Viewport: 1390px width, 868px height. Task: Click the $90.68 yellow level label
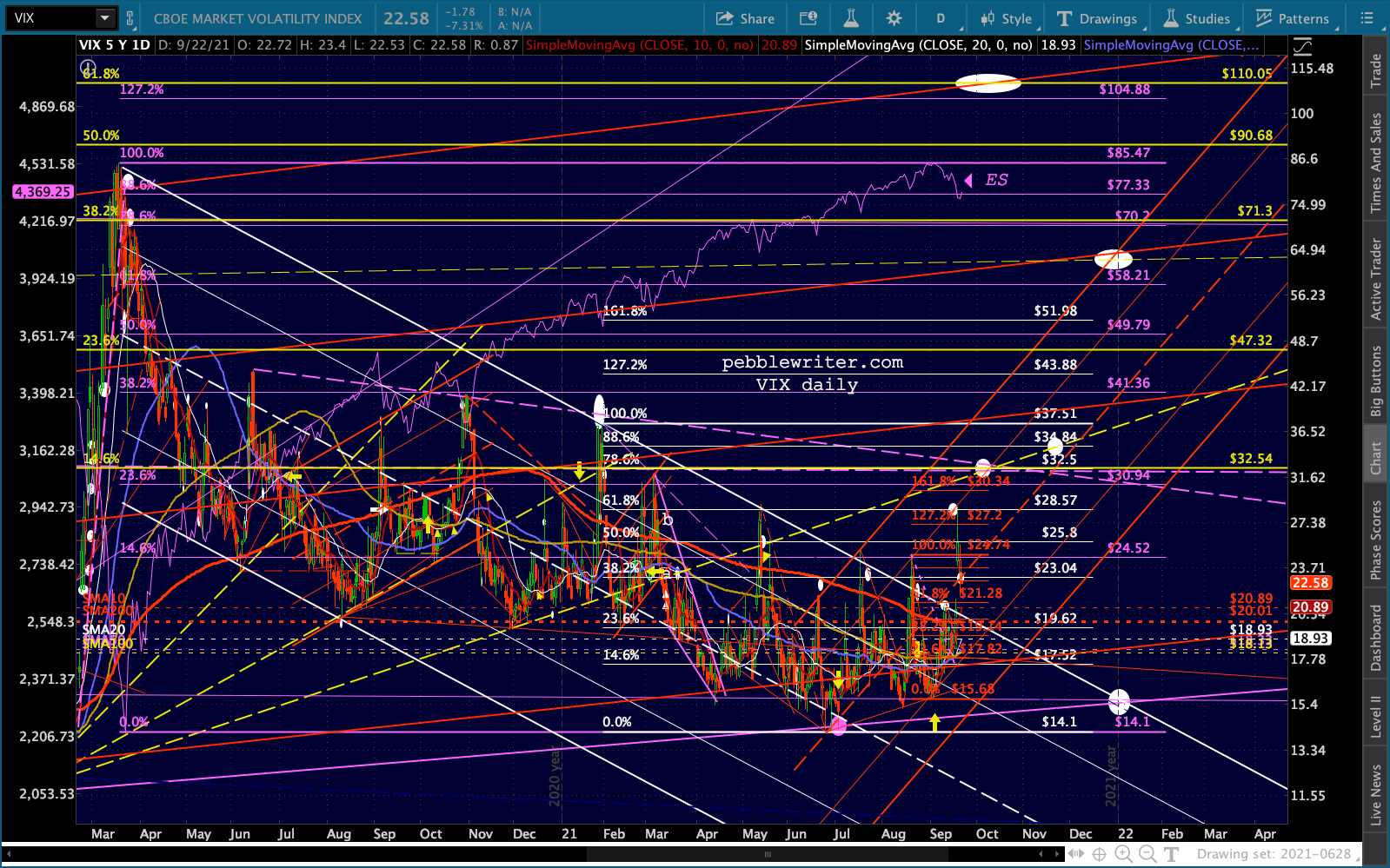tap(1251, 136)
